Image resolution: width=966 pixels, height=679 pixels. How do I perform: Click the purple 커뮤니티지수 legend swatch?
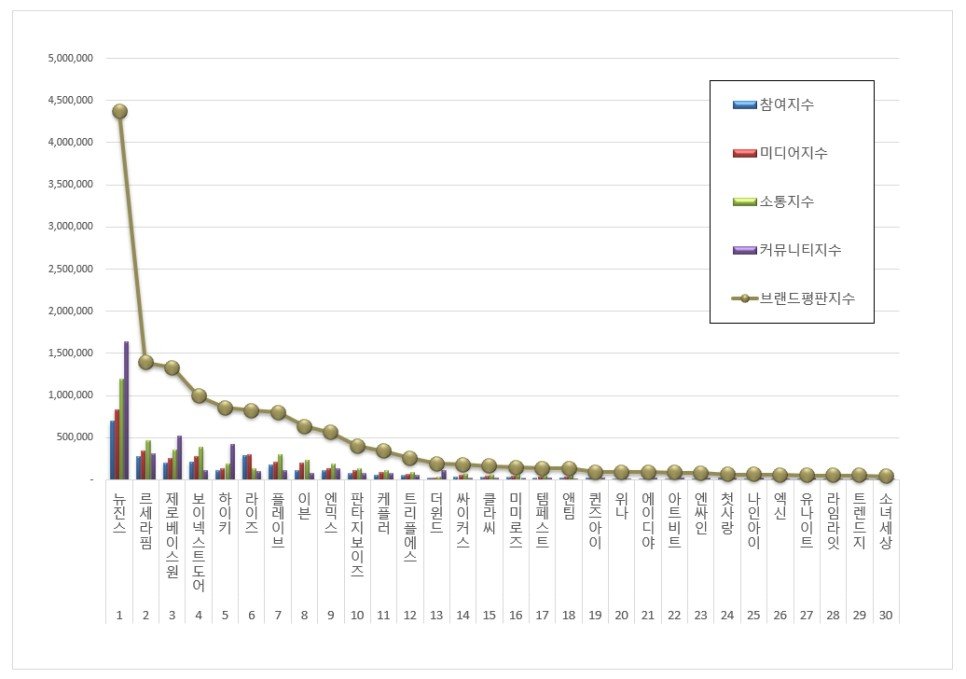744,250
